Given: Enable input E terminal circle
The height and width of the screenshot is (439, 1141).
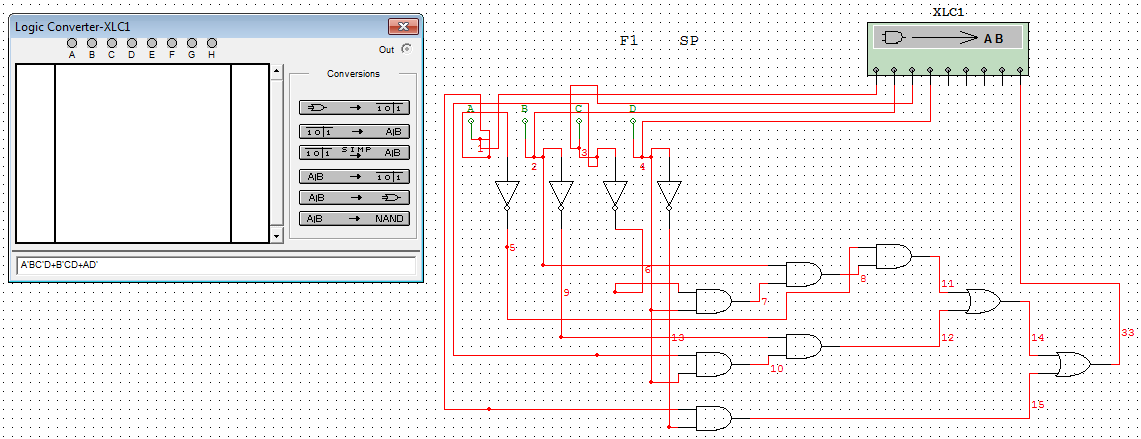Looking at the screenshot, I should coord(152,44).
